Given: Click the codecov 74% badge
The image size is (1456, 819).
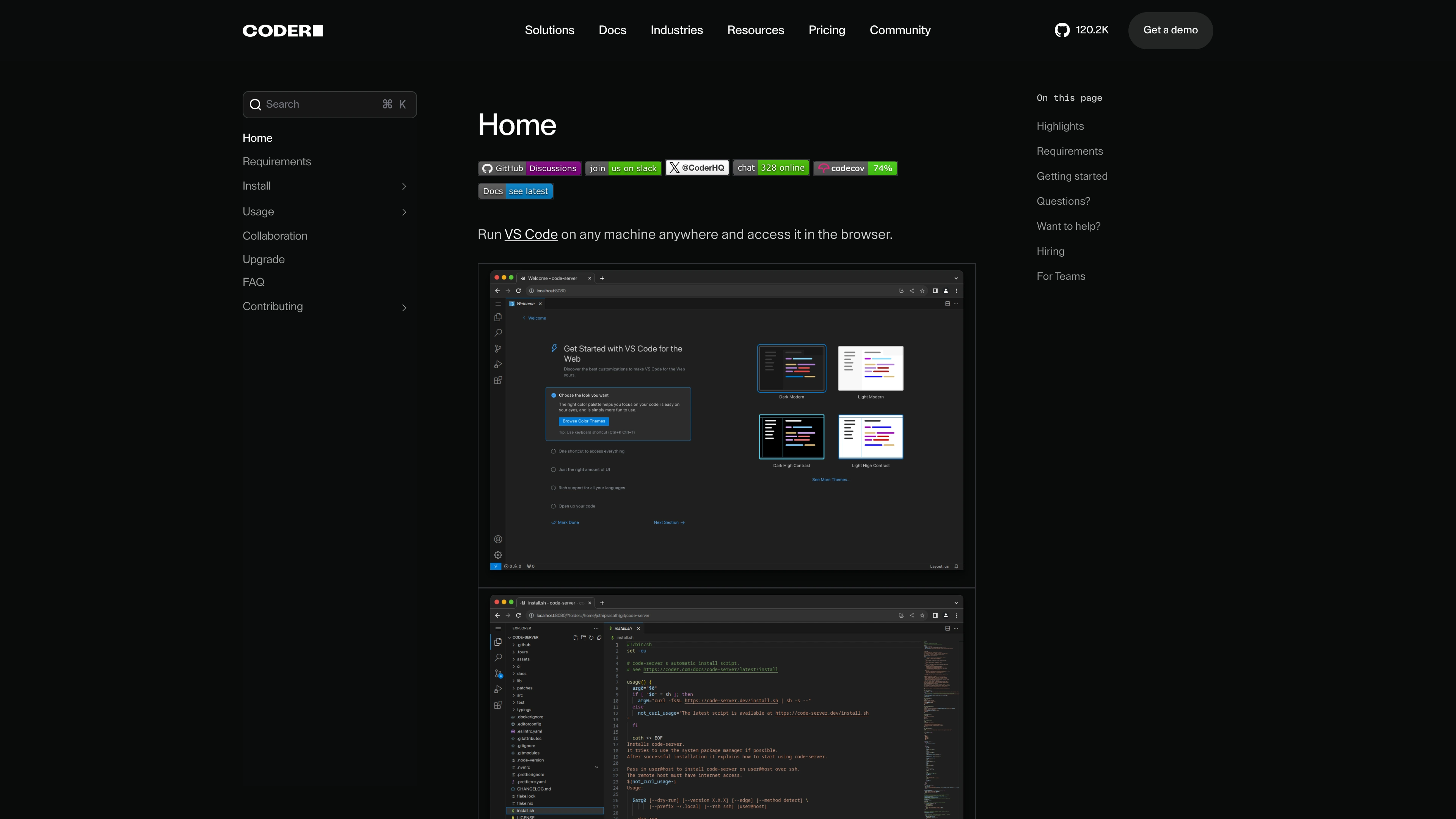Looking at the screenshot, I should pos(855,168).
